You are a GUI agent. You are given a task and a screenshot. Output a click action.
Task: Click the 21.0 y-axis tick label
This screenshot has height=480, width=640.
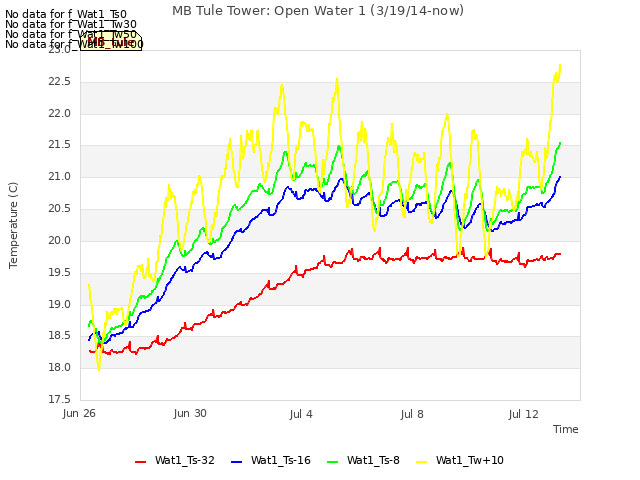coord(59,177)
